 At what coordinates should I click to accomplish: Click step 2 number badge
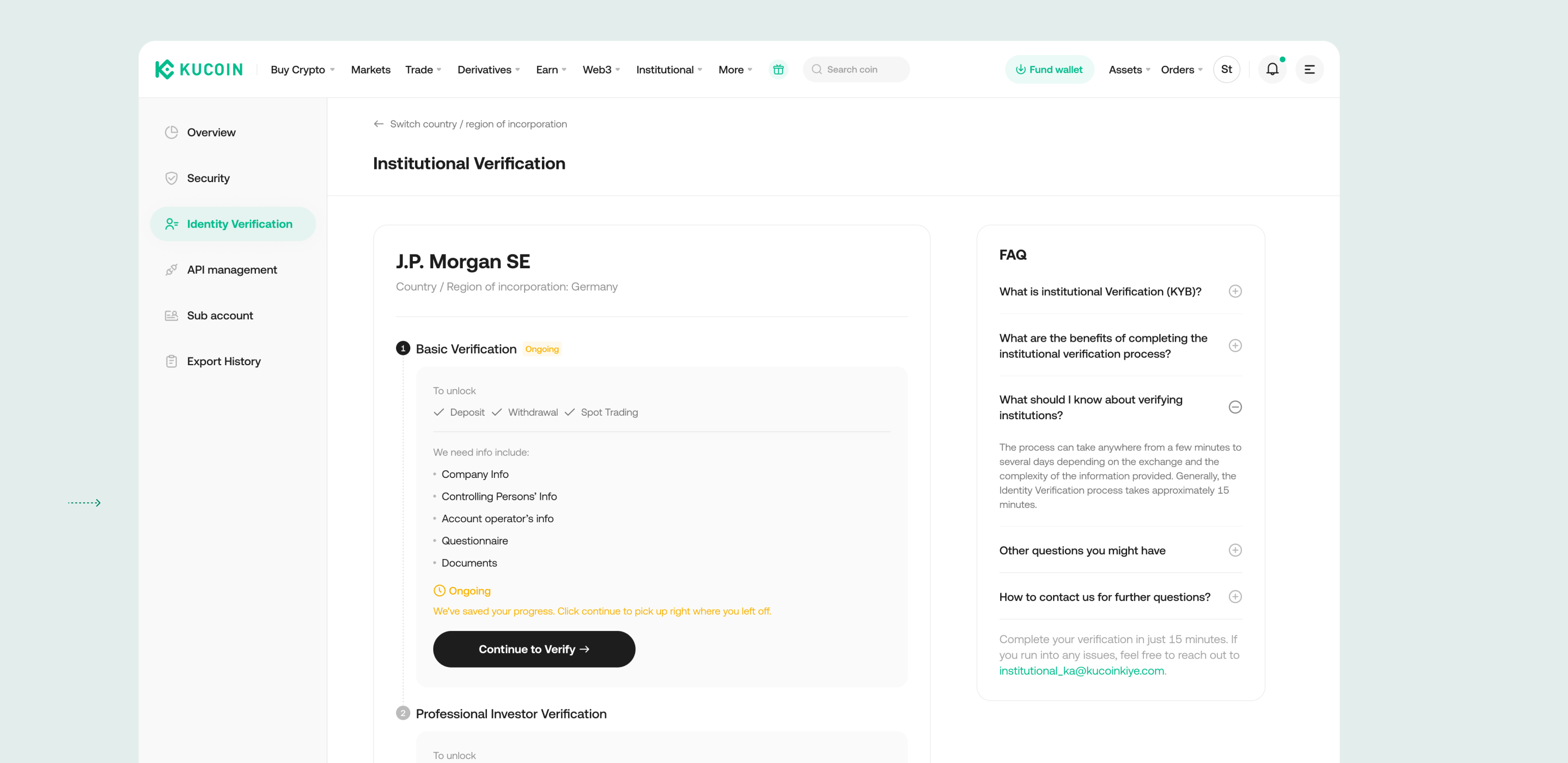(402, 713)
